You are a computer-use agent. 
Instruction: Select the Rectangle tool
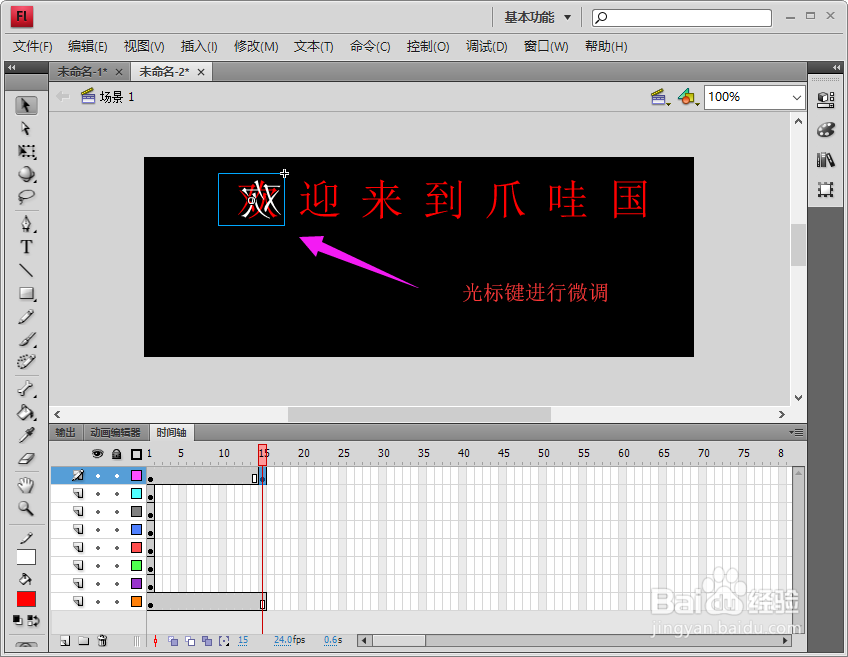click(x=26, y=294)
